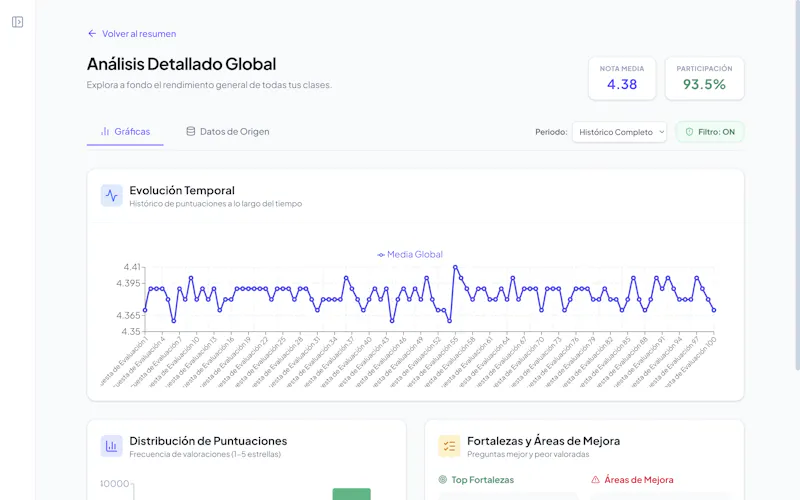Click the shield icon in the Filtro button
This screenshot has width=800, height=500.
click(689, 132)
